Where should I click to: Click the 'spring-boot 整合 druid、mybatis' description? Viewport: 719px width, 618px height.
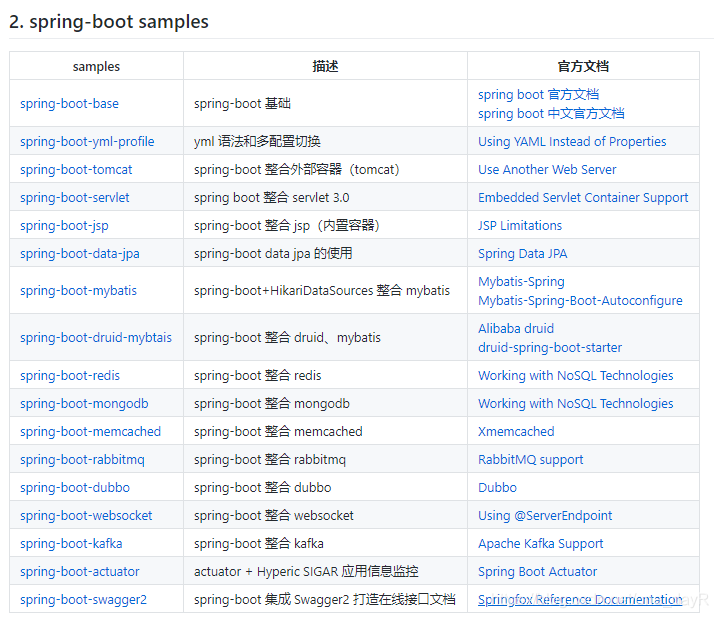(x=287, y=338)
